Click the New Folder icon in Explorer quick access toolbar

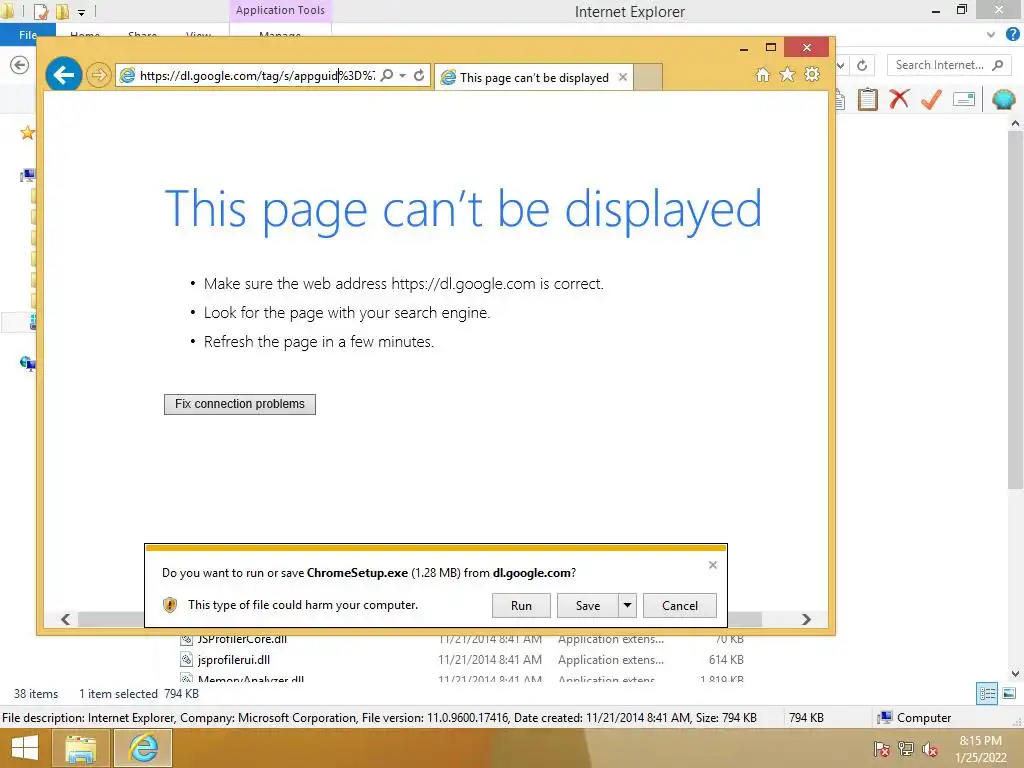63,11
